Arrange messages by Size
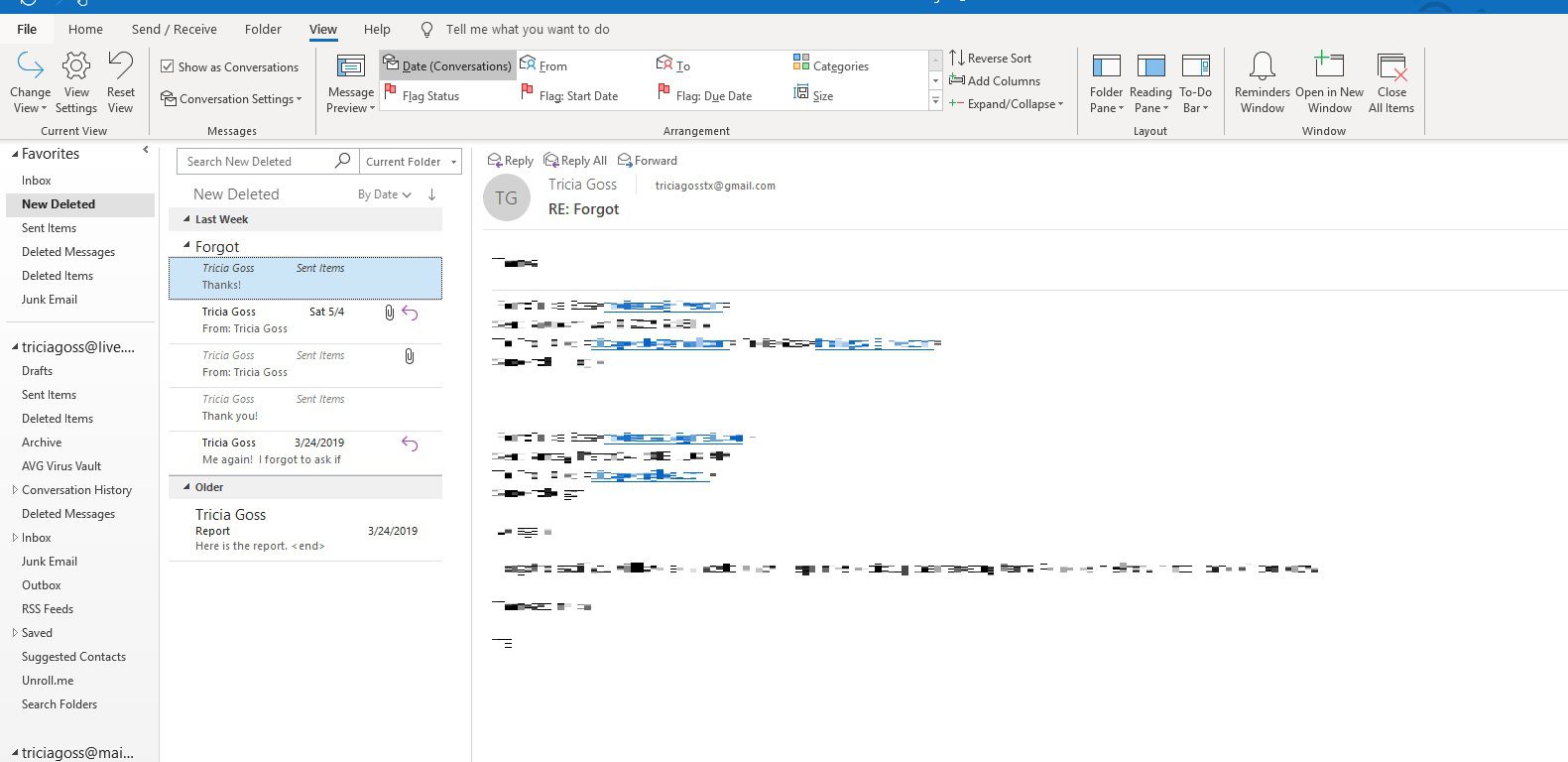 (x=813, y=95)
